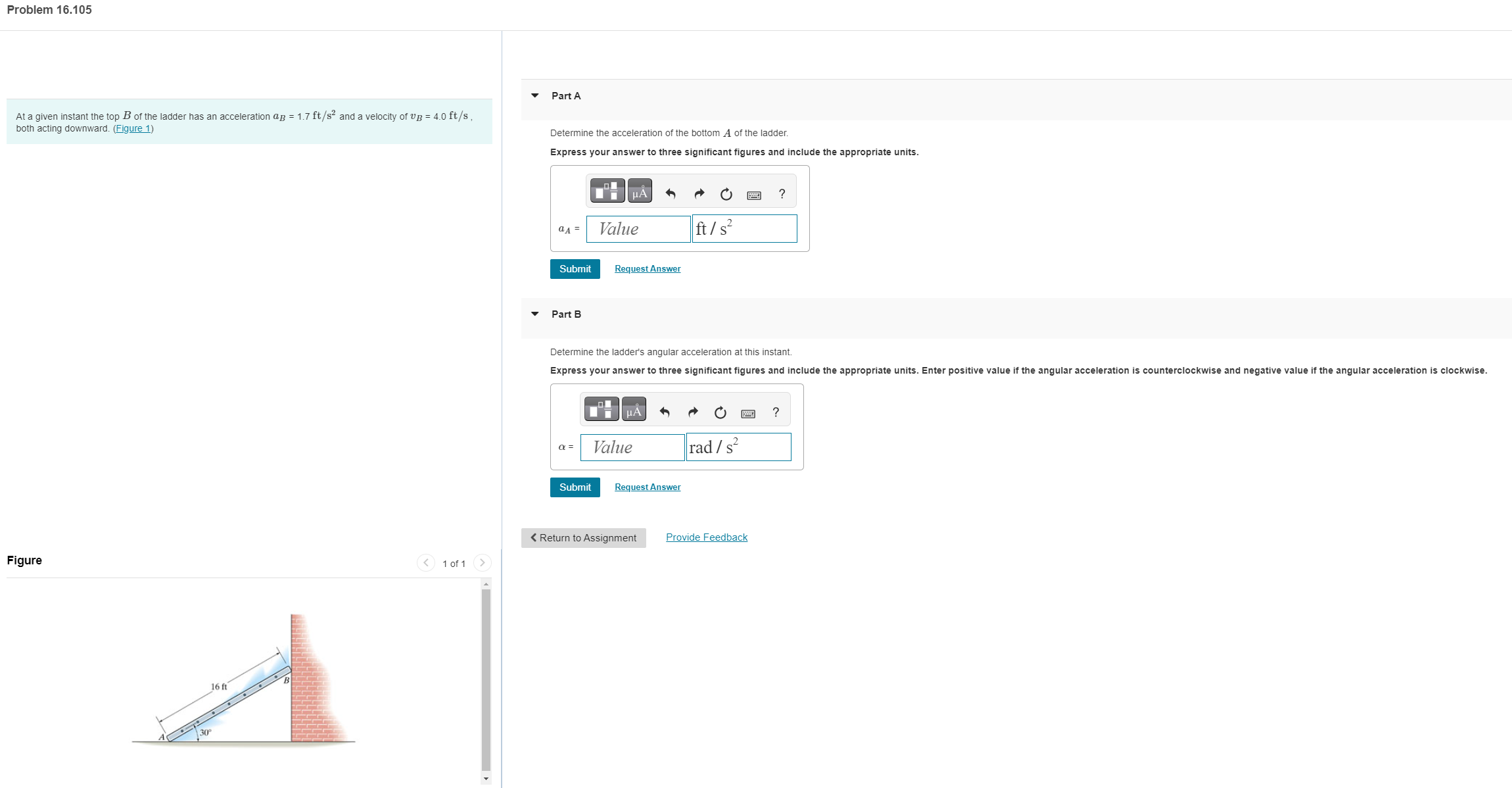
Task: Click Return to Assignment button
Action: 583,538
